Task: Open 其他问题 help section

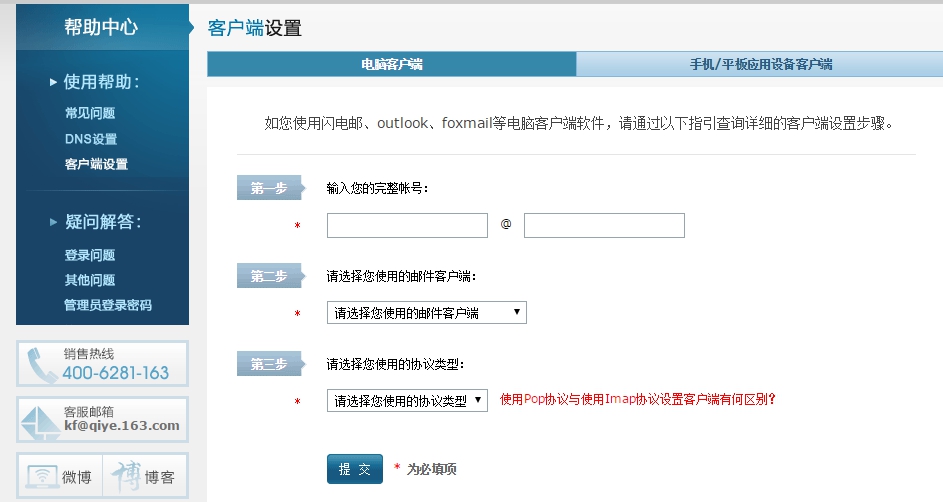Action: click(90, 280)
